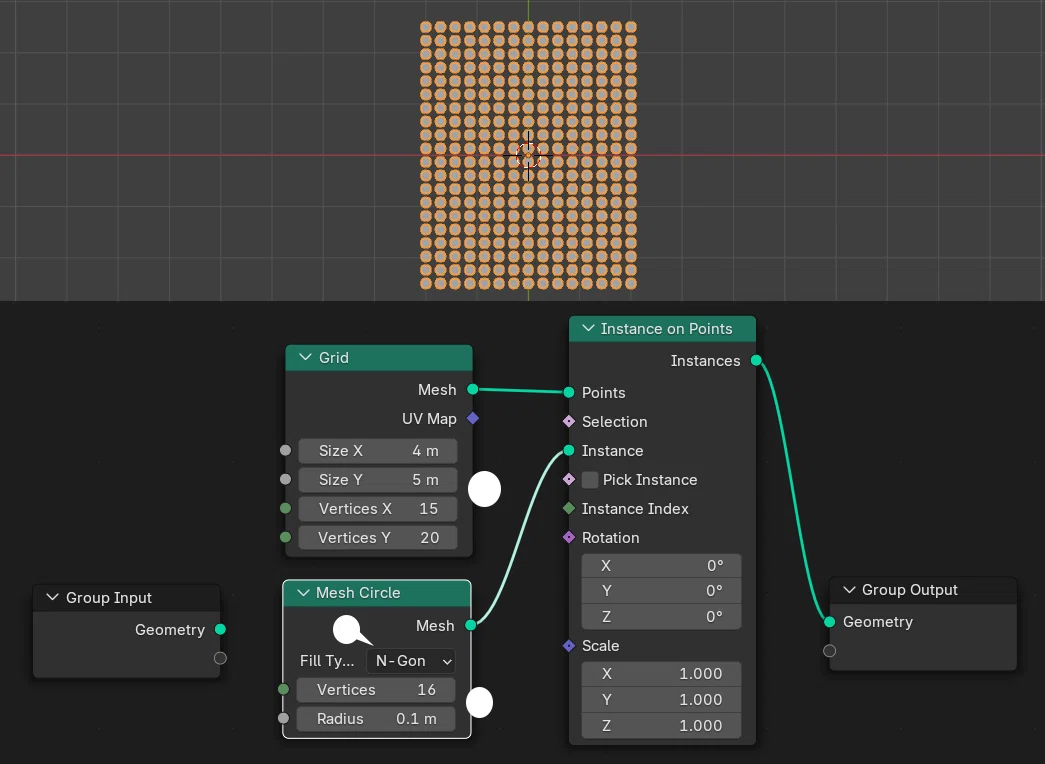The width and height of the screenshot is (1045, 764).
Task: Collapse the Instance on Points node
Action: point(588,328)
